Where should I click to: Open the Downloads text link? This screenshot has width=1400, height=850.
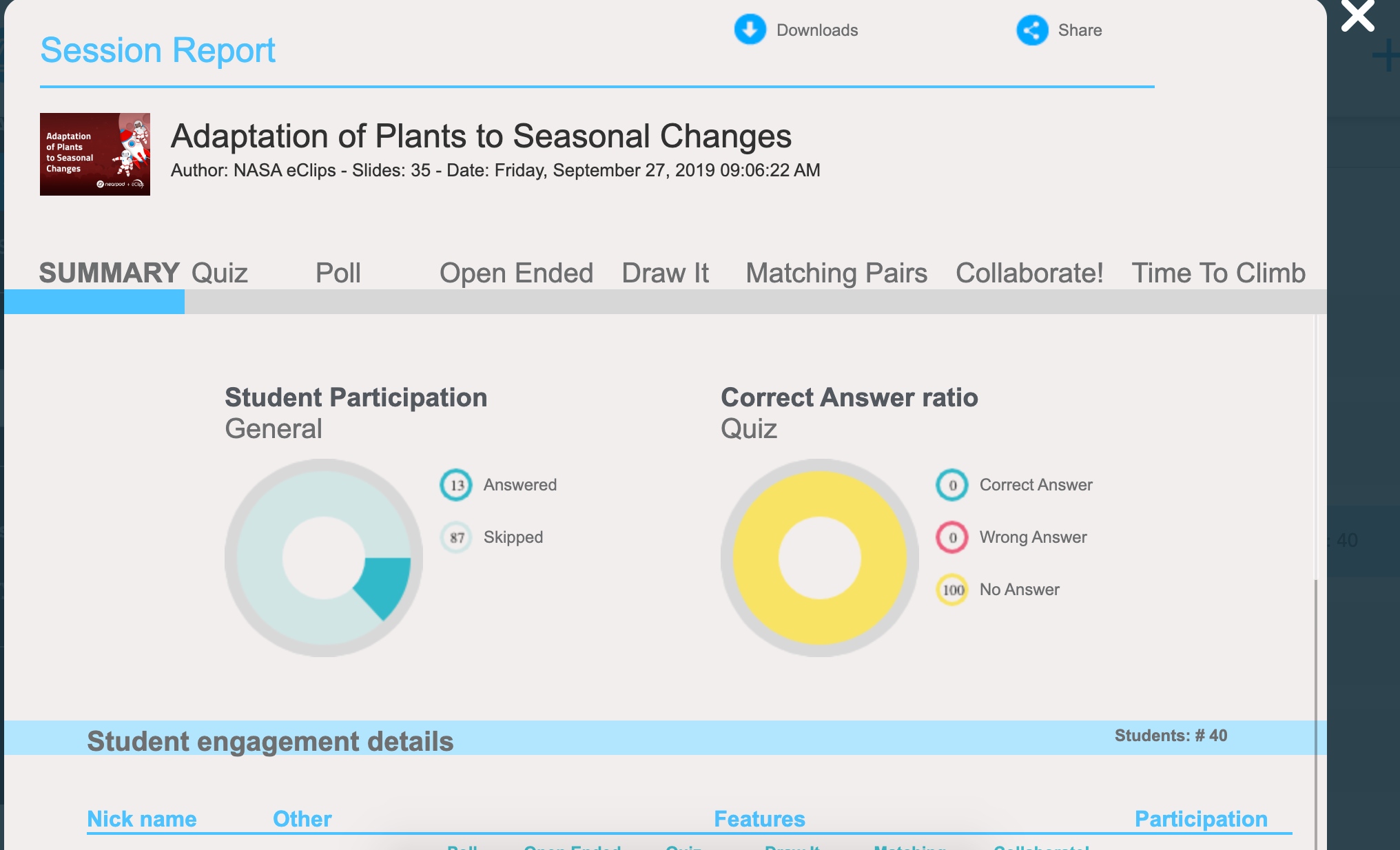(817, 30)
